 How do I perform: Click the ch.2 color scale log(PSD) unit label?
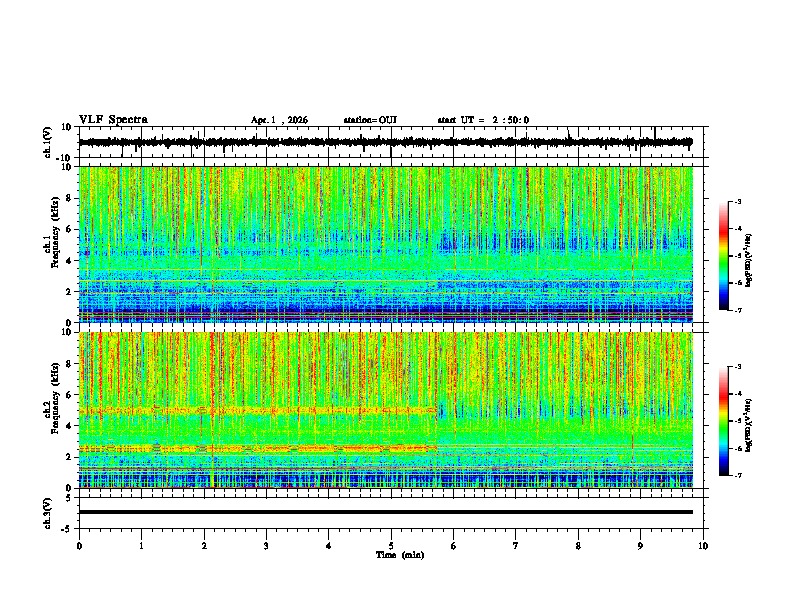[749, 425]
